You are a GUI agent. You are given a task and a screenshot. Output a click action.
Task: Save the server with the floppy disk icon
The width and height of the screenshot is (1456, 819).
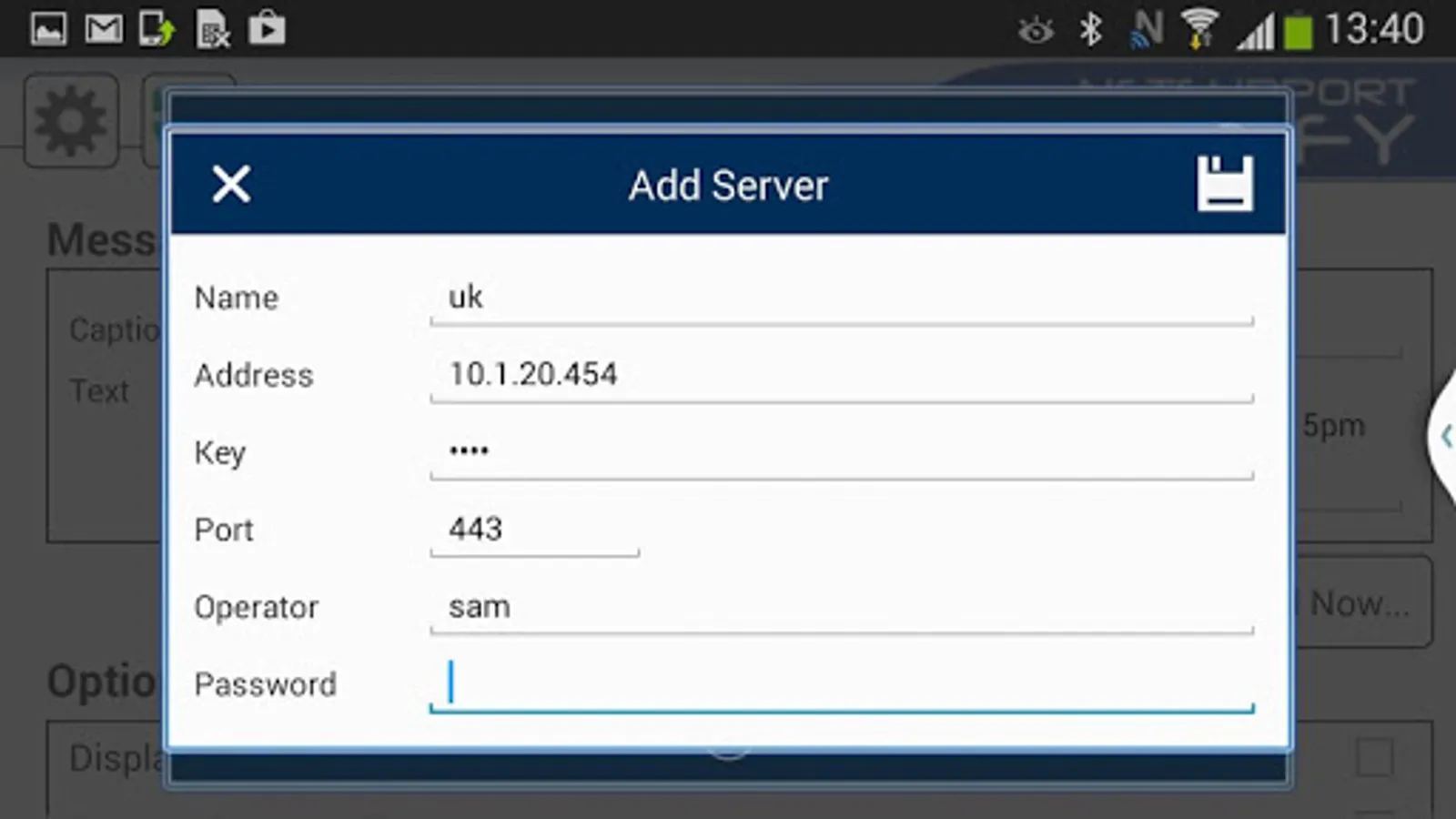click(x=1224, y=184)
